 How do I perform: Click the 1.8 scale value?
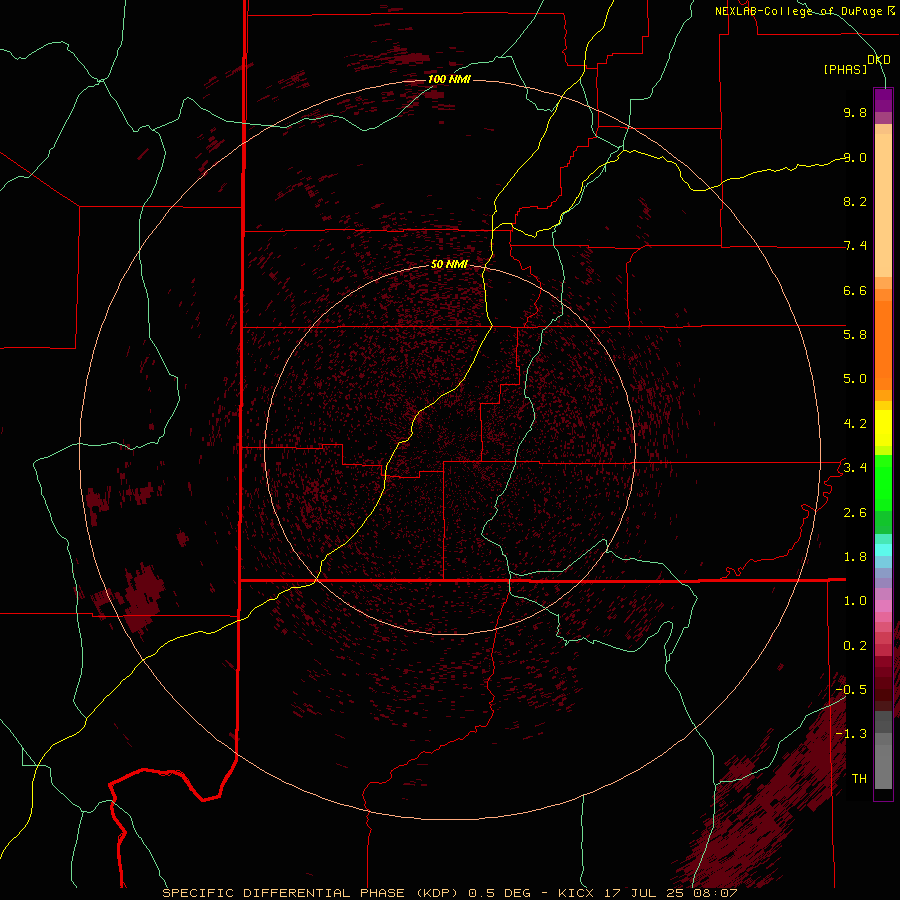(x=855, y=557)
